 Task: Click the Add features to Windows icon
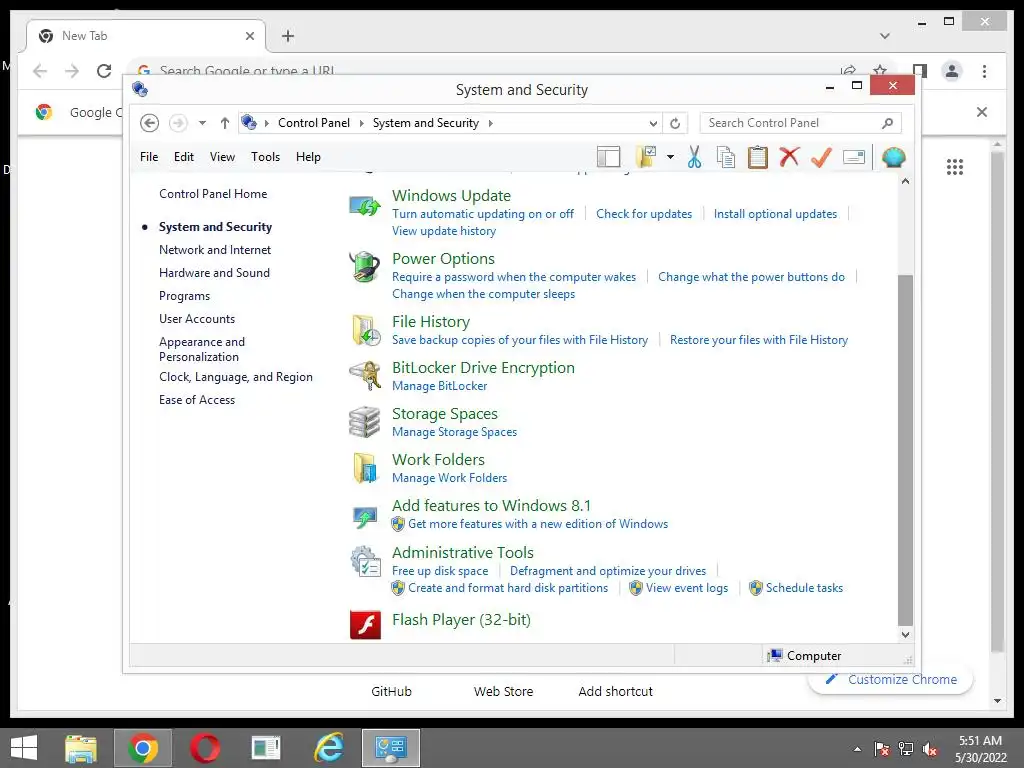coord(364,517)
